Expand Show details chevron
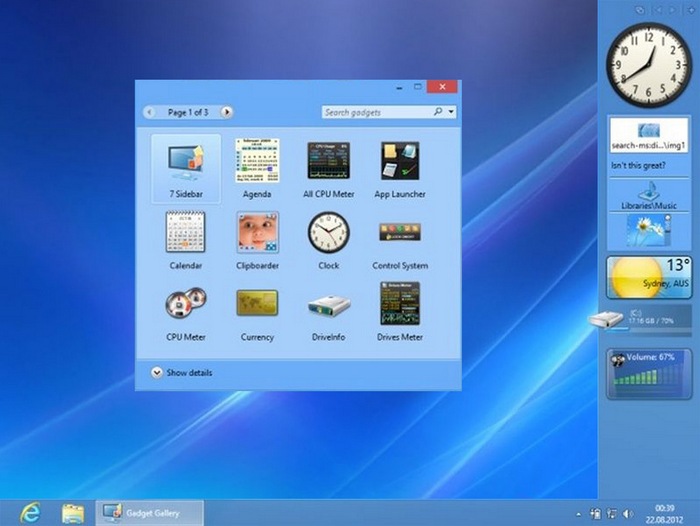Image resolution: width=700 pixels, height=526 pixels. click(157, 372)
